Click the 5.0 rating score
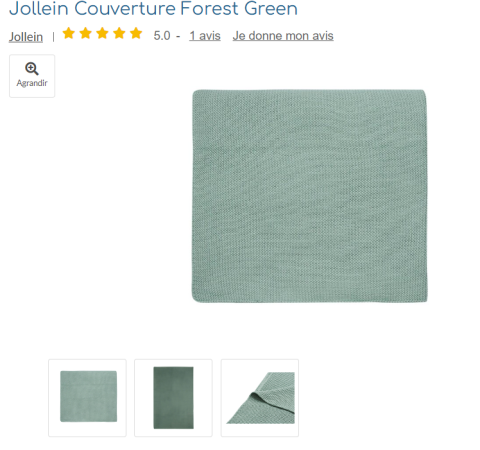480x450 pixels. [162, 36]
